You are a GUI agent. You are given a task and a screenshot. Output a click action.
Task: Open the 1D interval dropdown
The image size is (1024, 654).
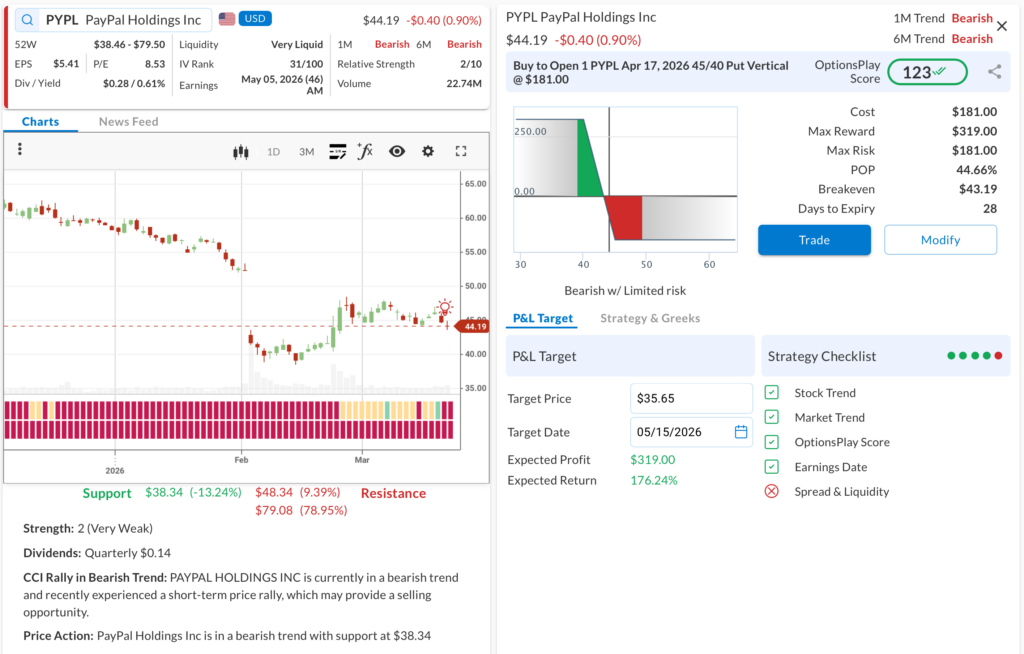click(x=273, y=152)
